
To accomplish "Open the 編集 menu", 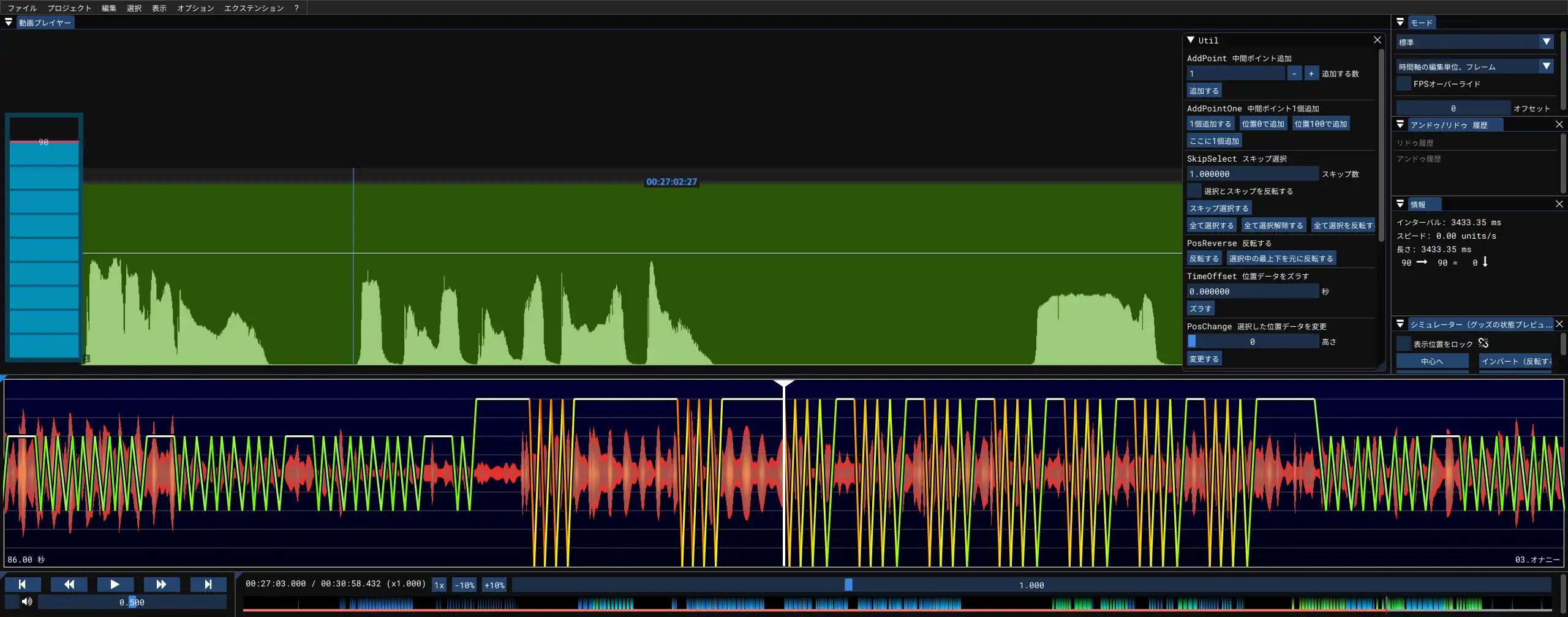I will tap(109, 8).
